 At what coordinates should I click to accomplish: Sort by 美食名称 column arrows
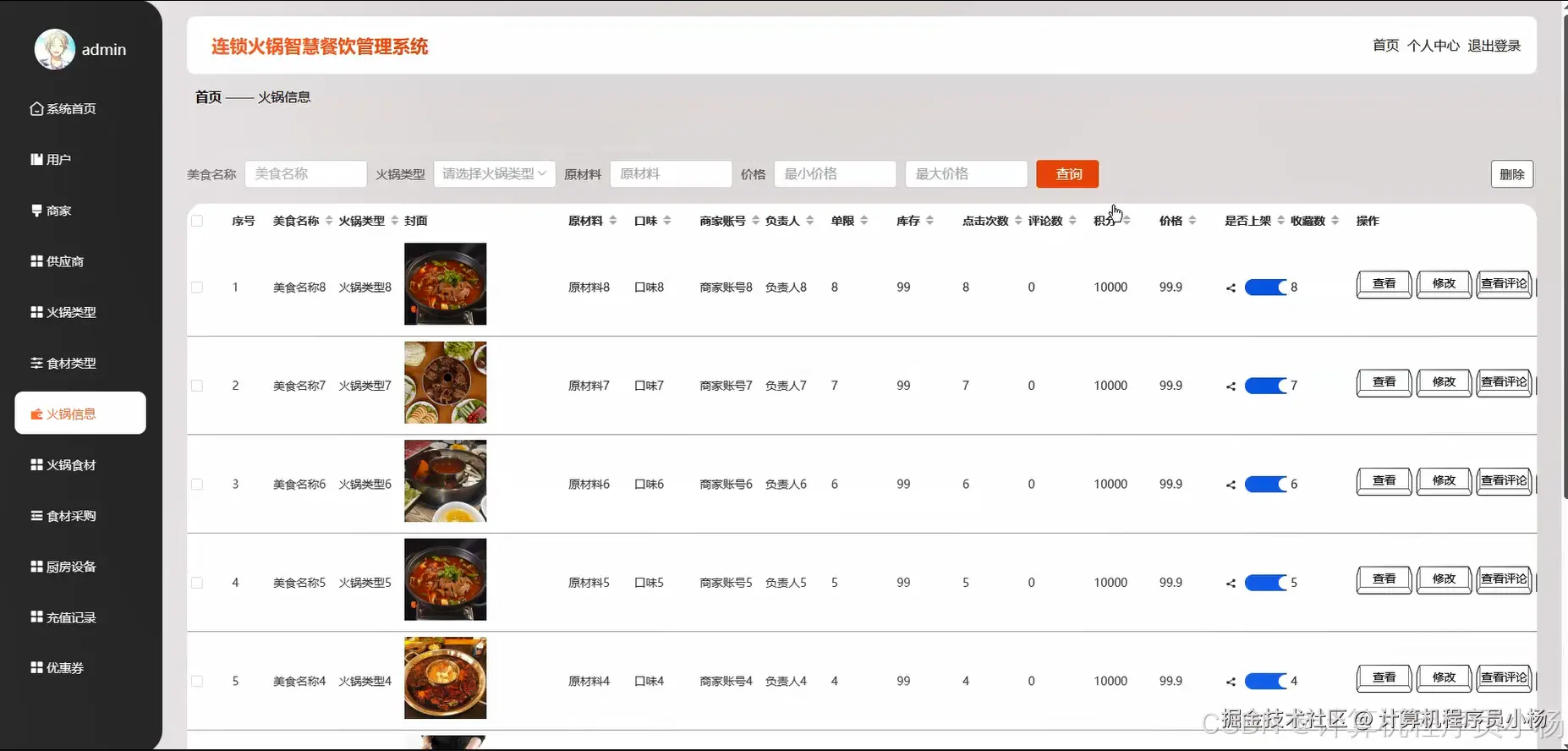[329, 221]
